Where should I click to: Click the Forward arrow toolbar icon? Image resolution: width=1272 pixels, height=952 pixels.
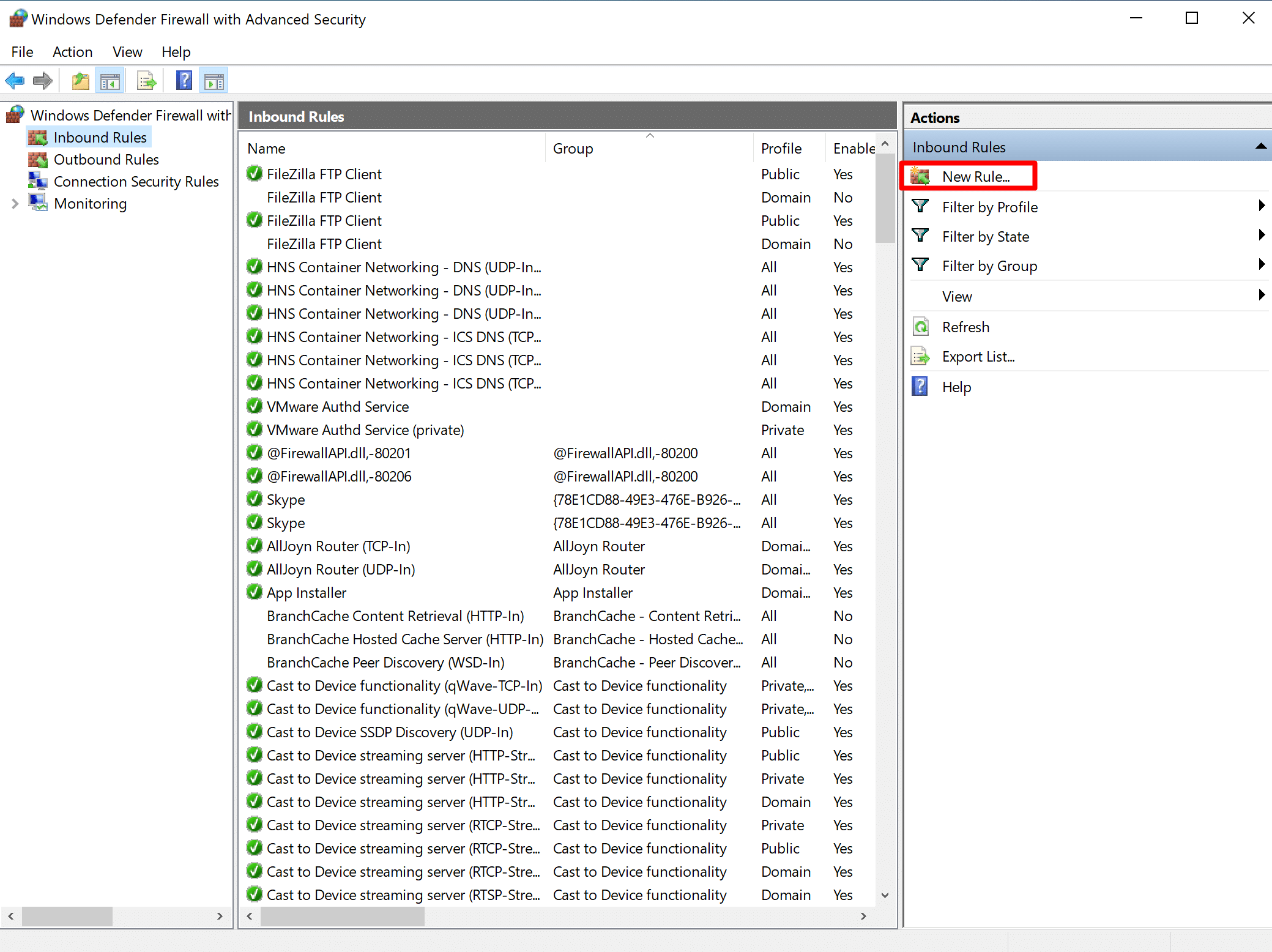click(43, 81)
